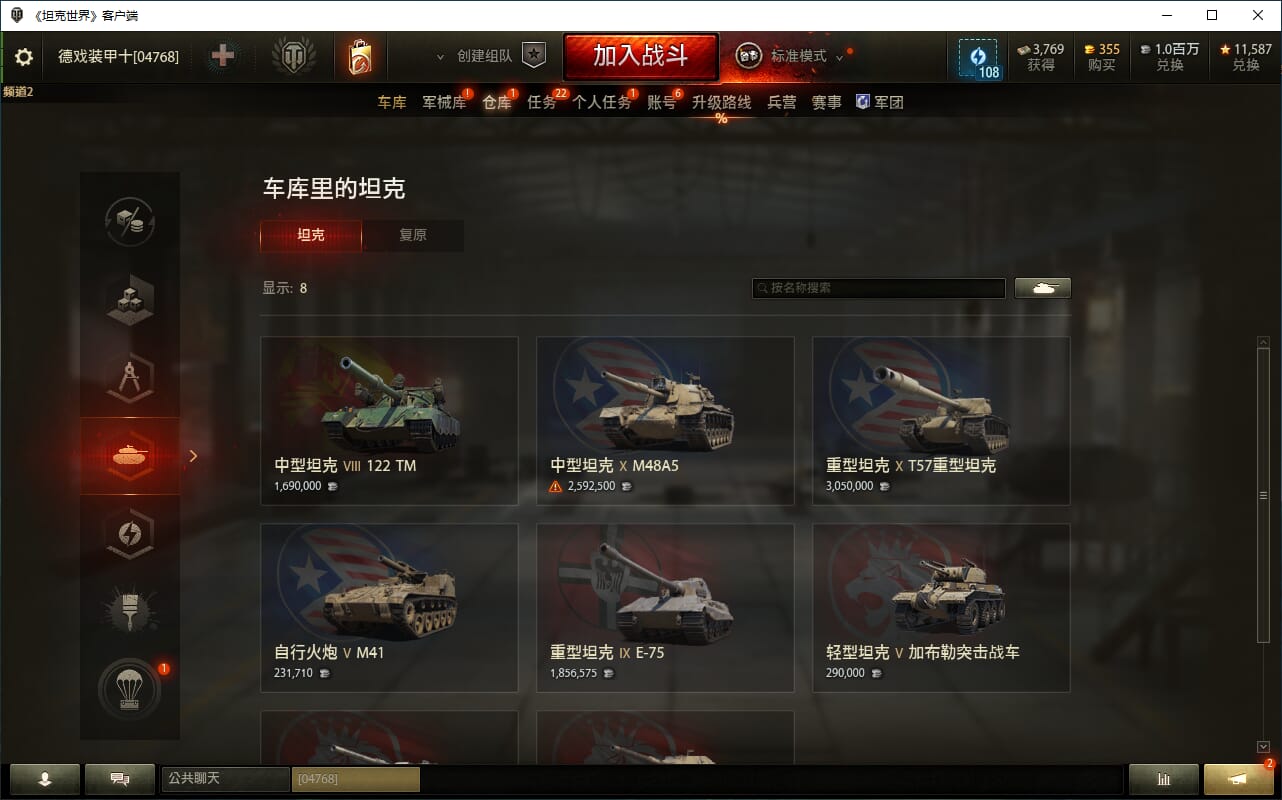Expand the tank sidebar chevron arrow
The width and height of the screenshot is (1282, 800).
193,456
